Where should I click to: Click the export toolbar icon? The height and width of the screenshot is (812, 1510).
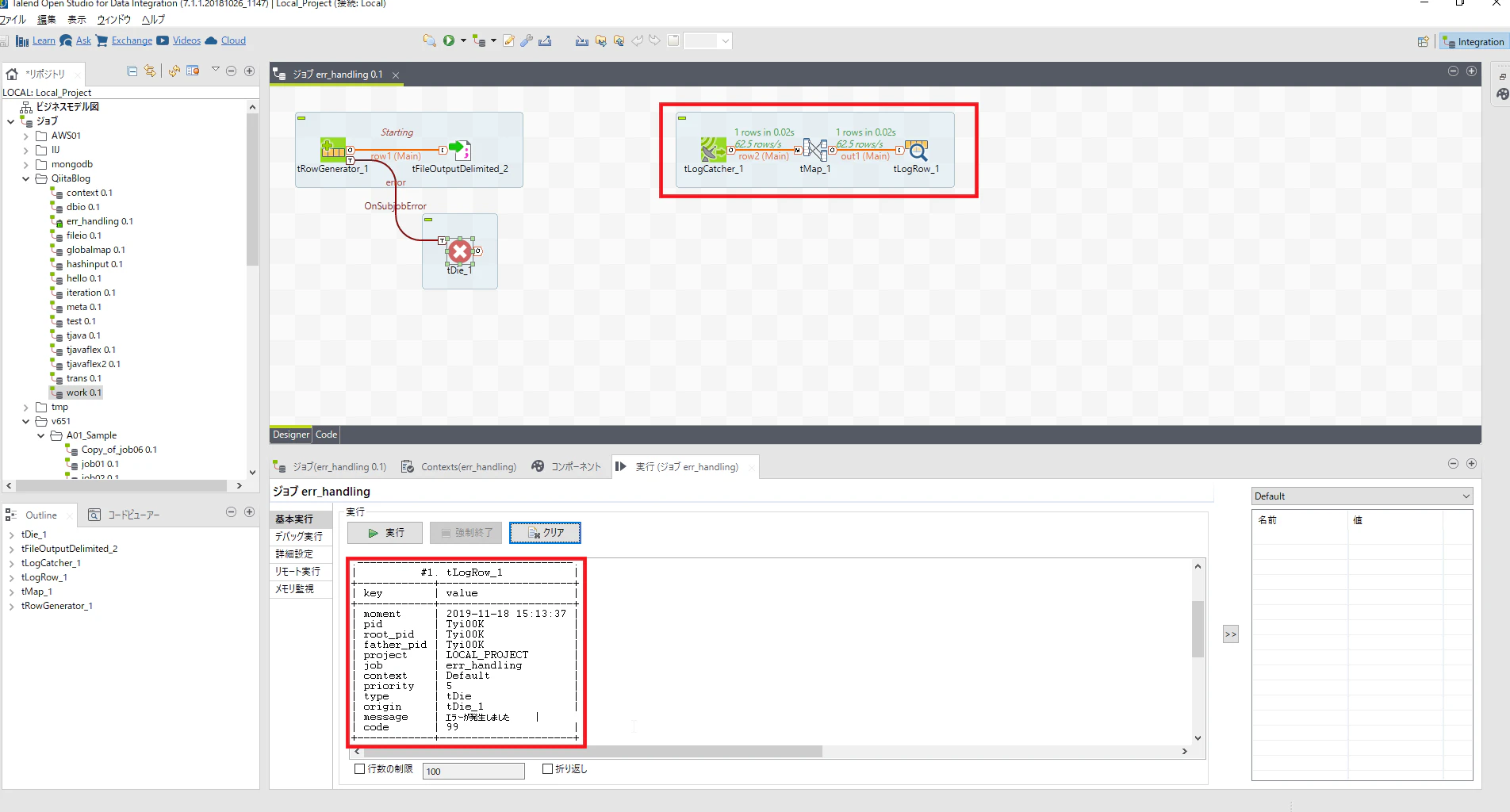(x=545, y=40)
